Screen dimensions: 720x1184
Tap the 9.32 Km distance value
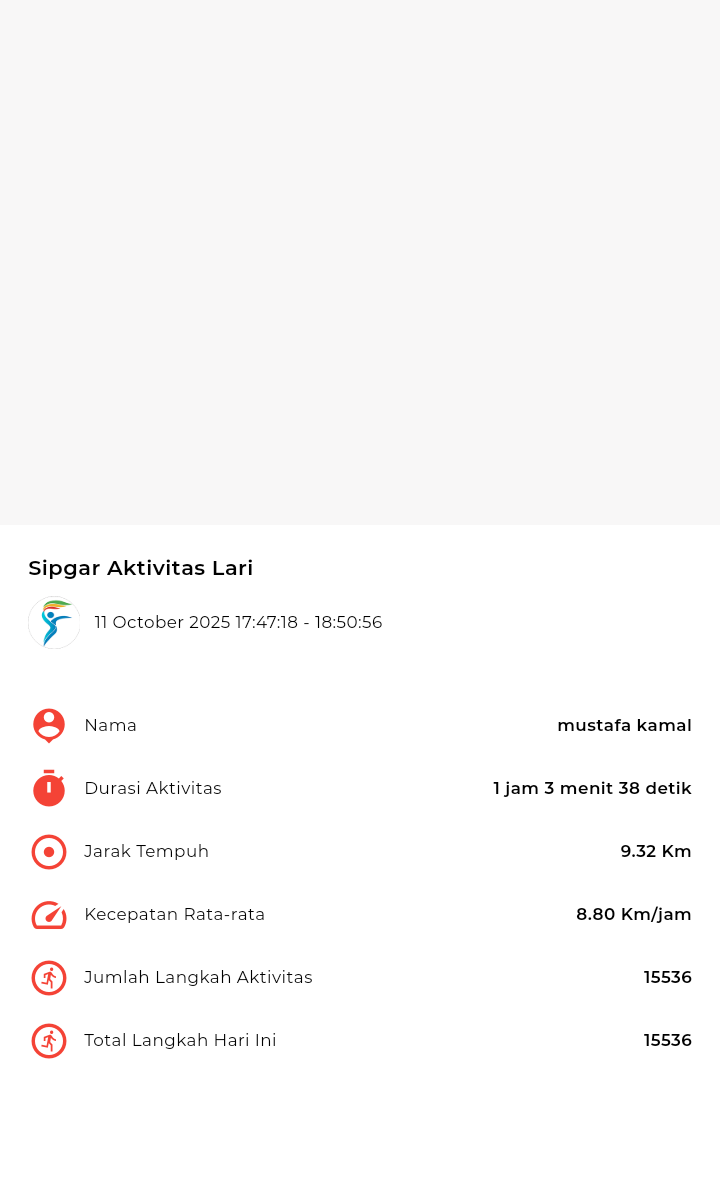click(656, 851)
